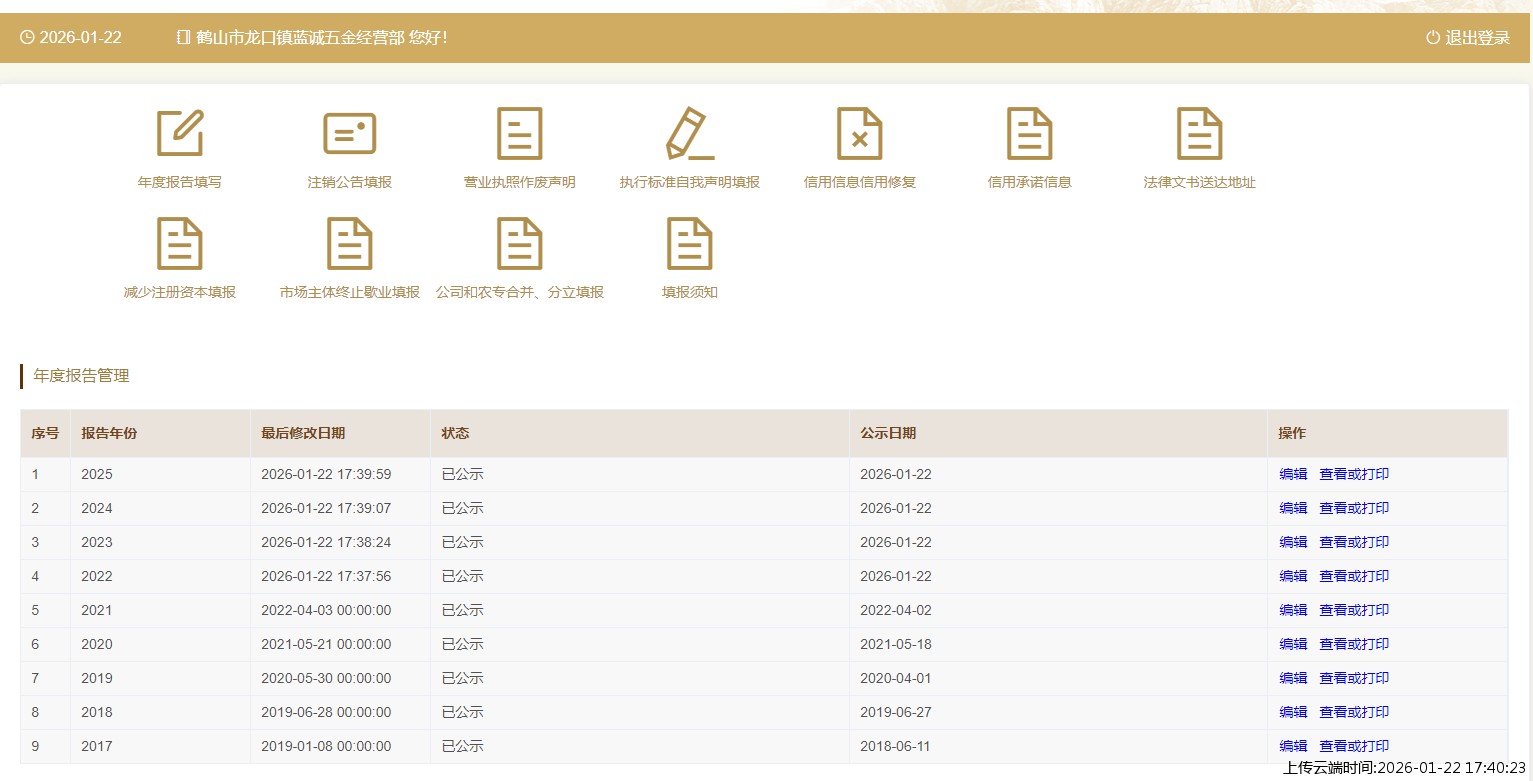Edit the 2025 annual report
This screenshot has width=1533, height=781.
(1293, 475)
